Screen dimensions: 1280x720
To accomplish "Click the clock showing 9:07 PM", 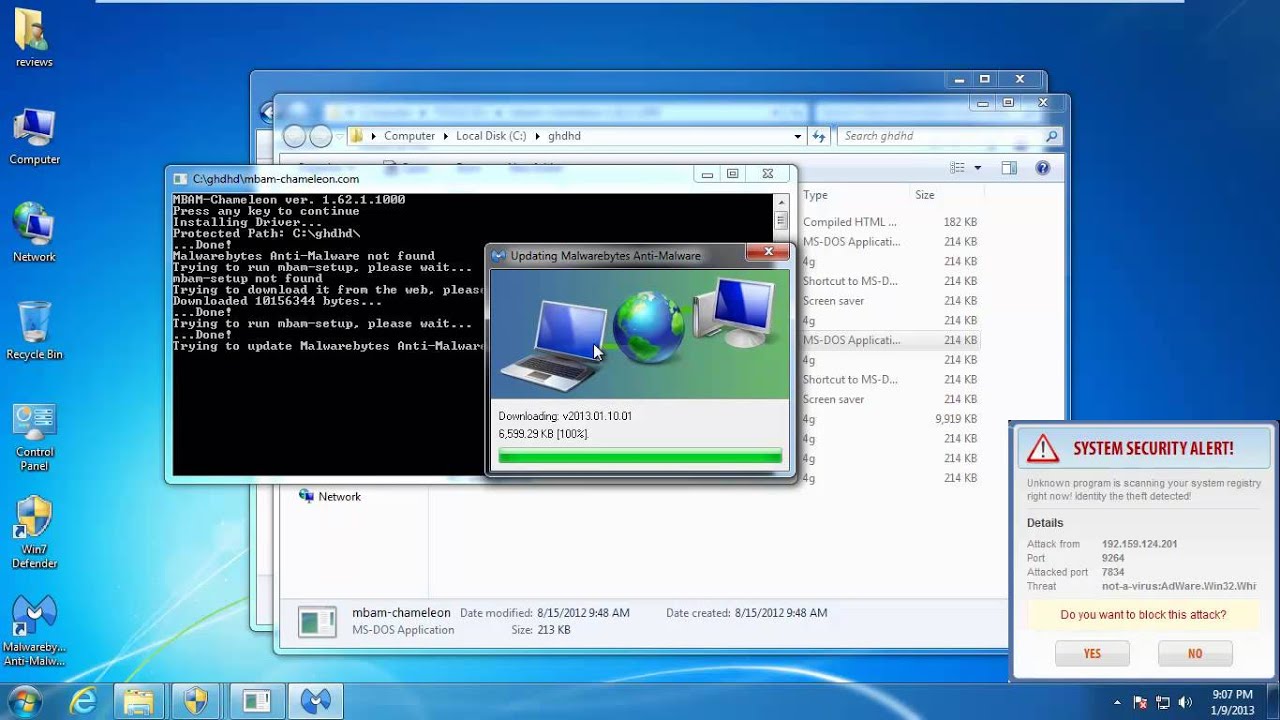I will (1231, 694).
